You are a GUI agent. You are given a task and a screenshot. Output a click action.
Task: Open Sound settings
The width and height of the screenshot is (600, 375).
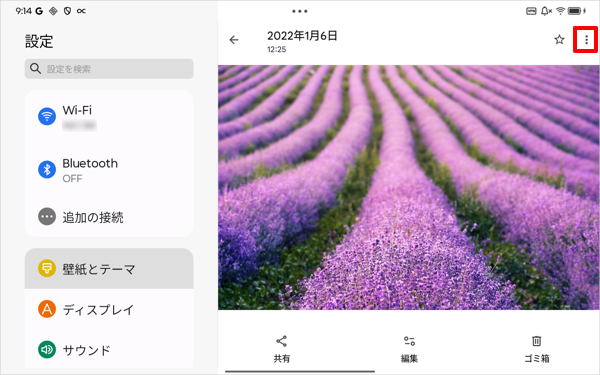pyautogui.click(x=109, y=349)
